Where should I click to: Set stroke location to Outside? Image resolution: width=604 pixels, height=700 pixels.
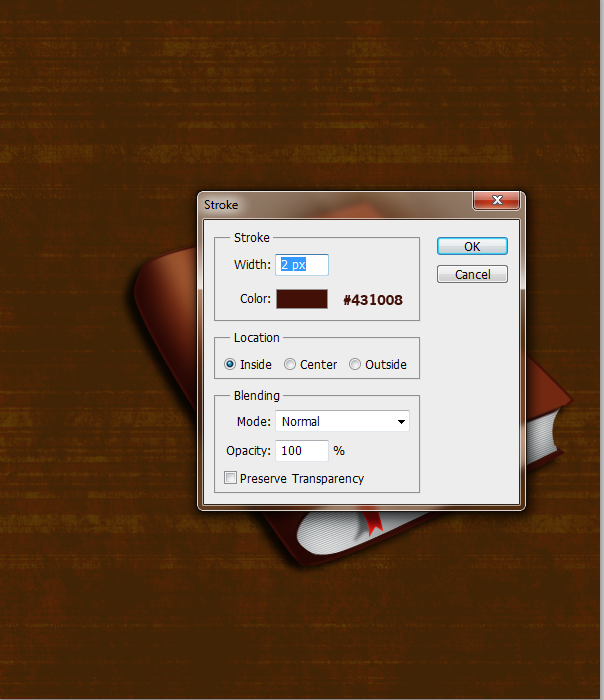point(355,364)
